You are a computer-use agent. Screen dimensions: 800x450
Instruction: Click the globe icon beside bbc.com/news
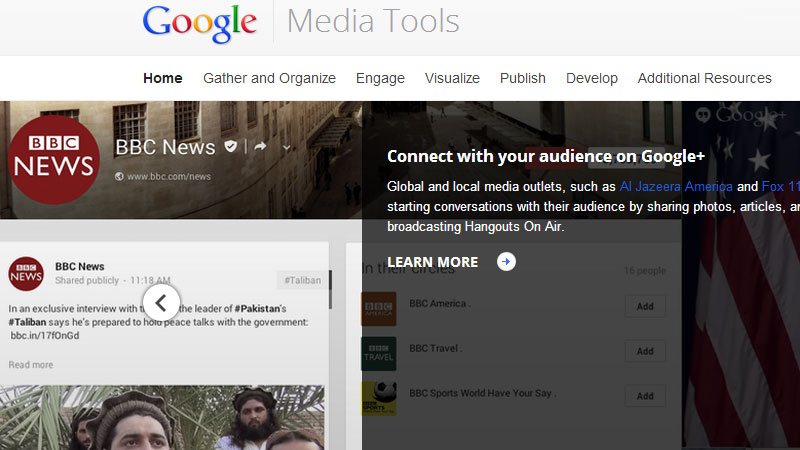click(119, 177)
